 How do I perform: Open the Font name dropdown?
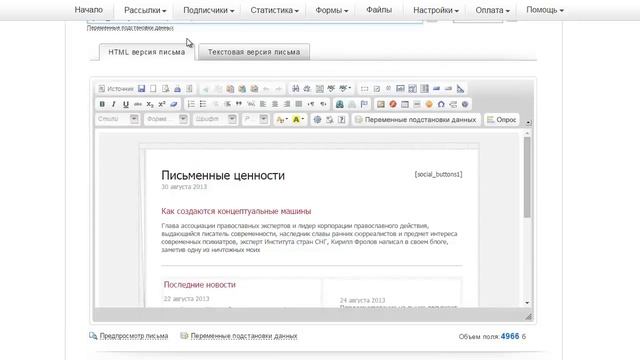point(215,119)
